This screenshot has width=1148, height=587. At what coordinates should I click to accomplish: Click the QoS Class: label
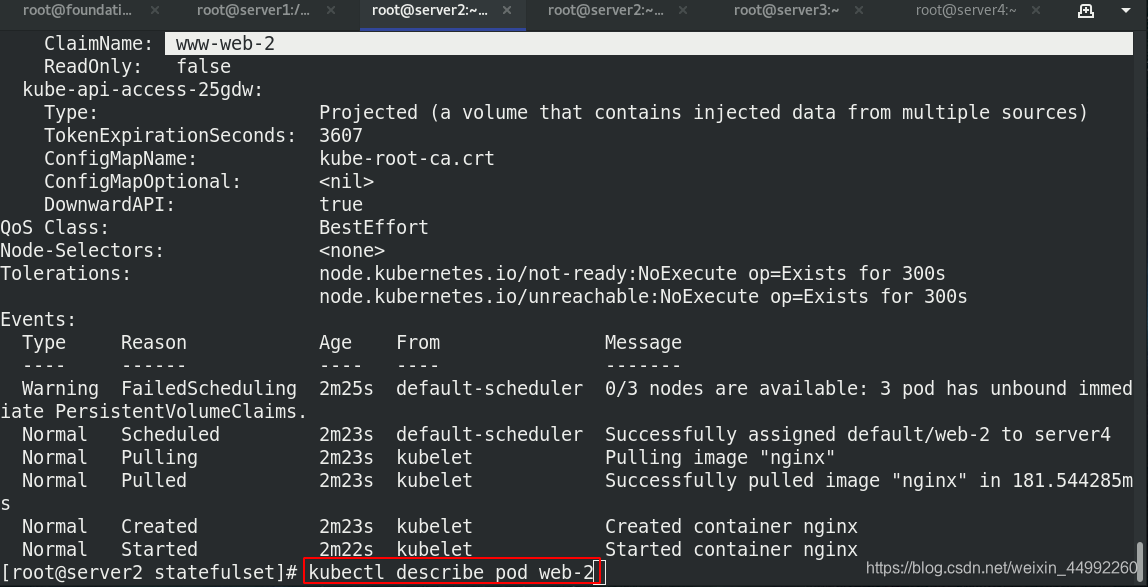54,228
